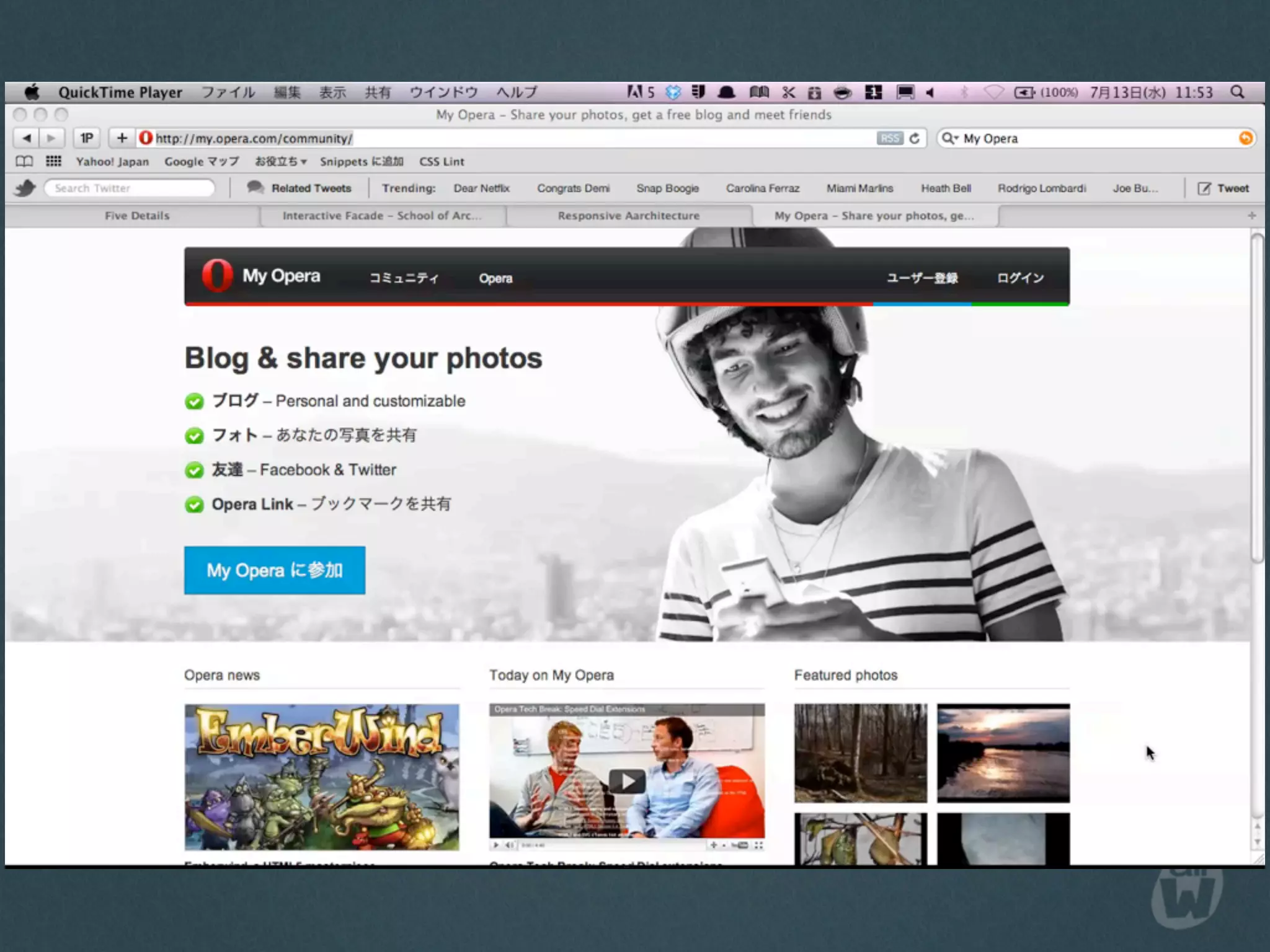Switch to the Five Details tab
The image size is (1270, 952).
[x=137, y=216]
